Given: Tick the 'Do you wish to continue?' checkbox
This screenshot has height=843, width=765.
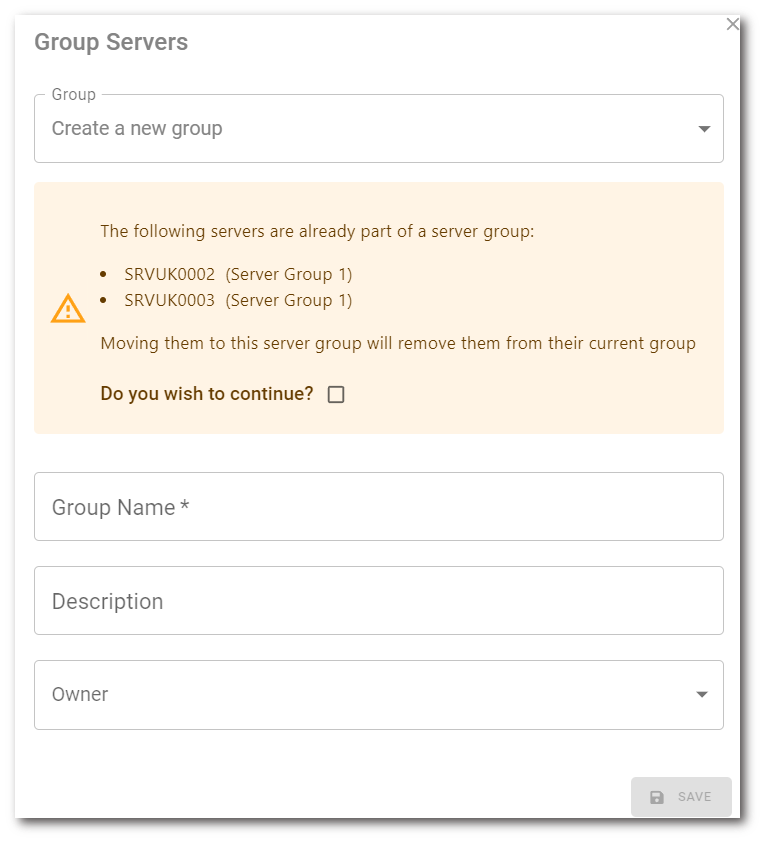Looking at the screenshot, I should 336,394.
